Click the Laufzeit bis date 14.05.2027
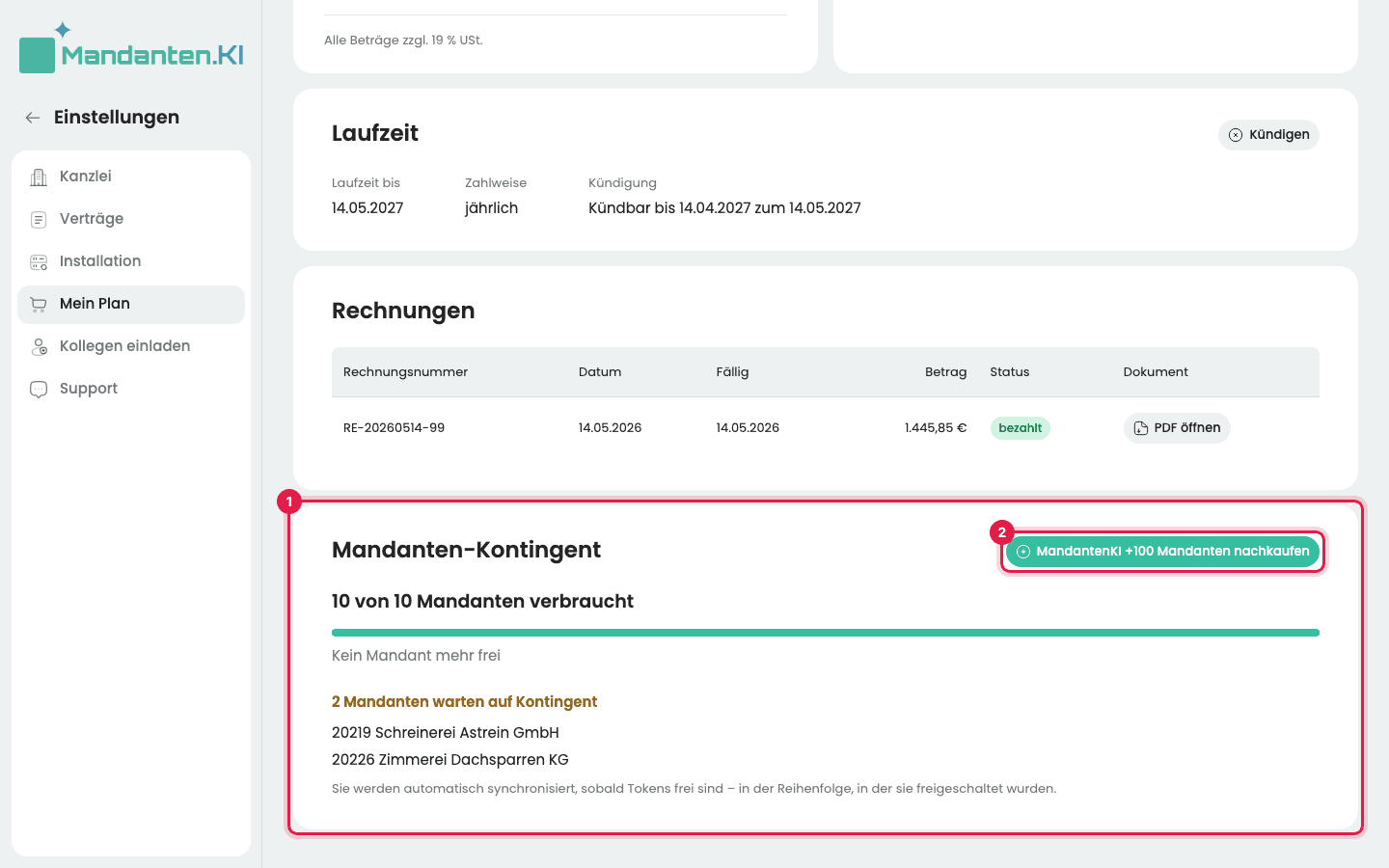The height and width of the screenshot is (868, 1389). click(368, 208)
